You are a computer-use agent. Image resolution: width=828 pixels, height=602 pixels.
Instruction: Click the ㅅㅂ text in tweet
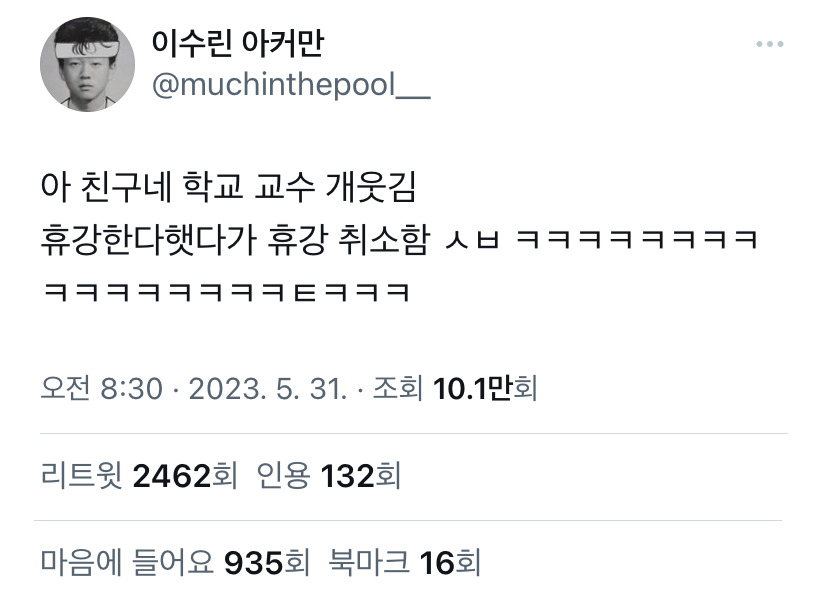(472, 240)
